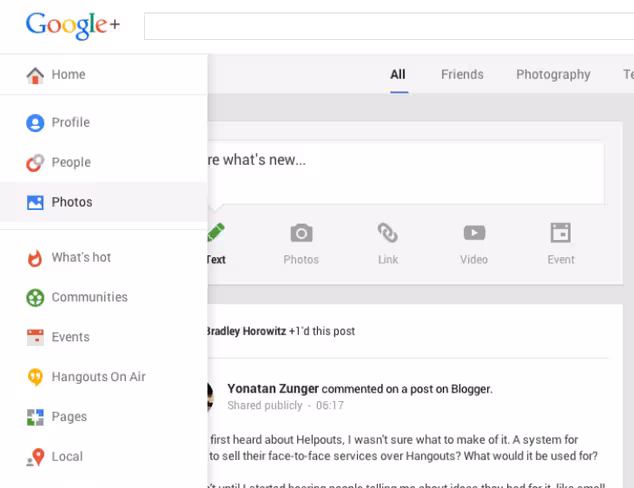Screen dimensions: 634x488
Task: Click the Google+ logo
Action: pos(73,25)
